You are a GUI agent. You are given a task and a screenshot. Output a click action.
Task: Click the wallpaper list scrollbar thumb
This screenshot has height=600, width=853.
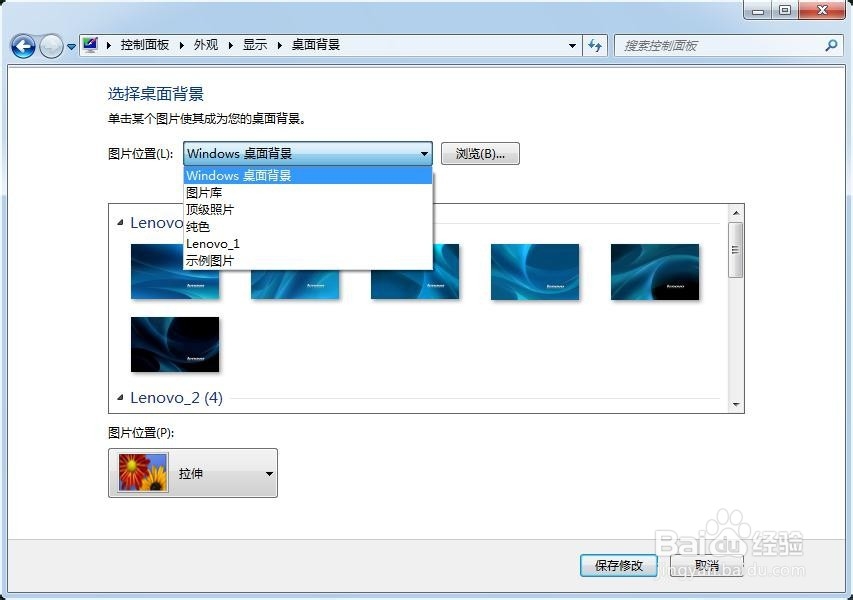pos(735,250)
